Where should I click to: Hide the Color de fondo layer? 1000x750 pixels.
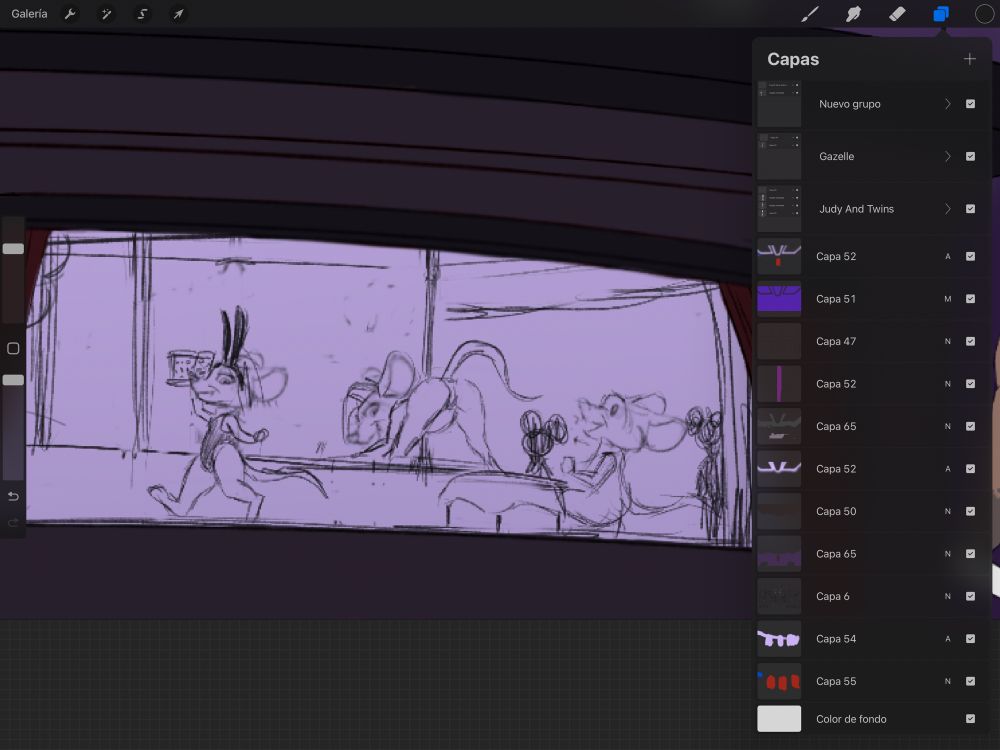[970, 719]
